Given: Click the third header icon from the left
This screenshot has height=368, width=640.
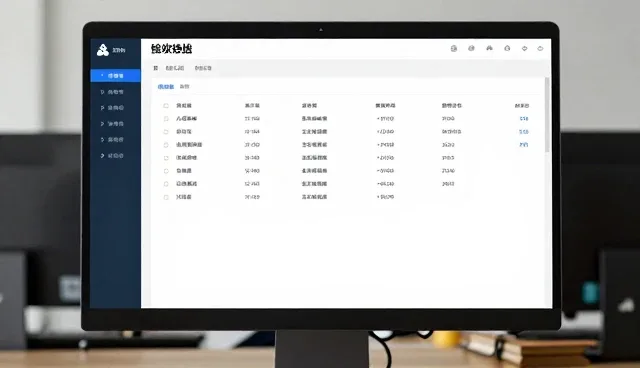Looking at the screenshot, I should 489,48.
